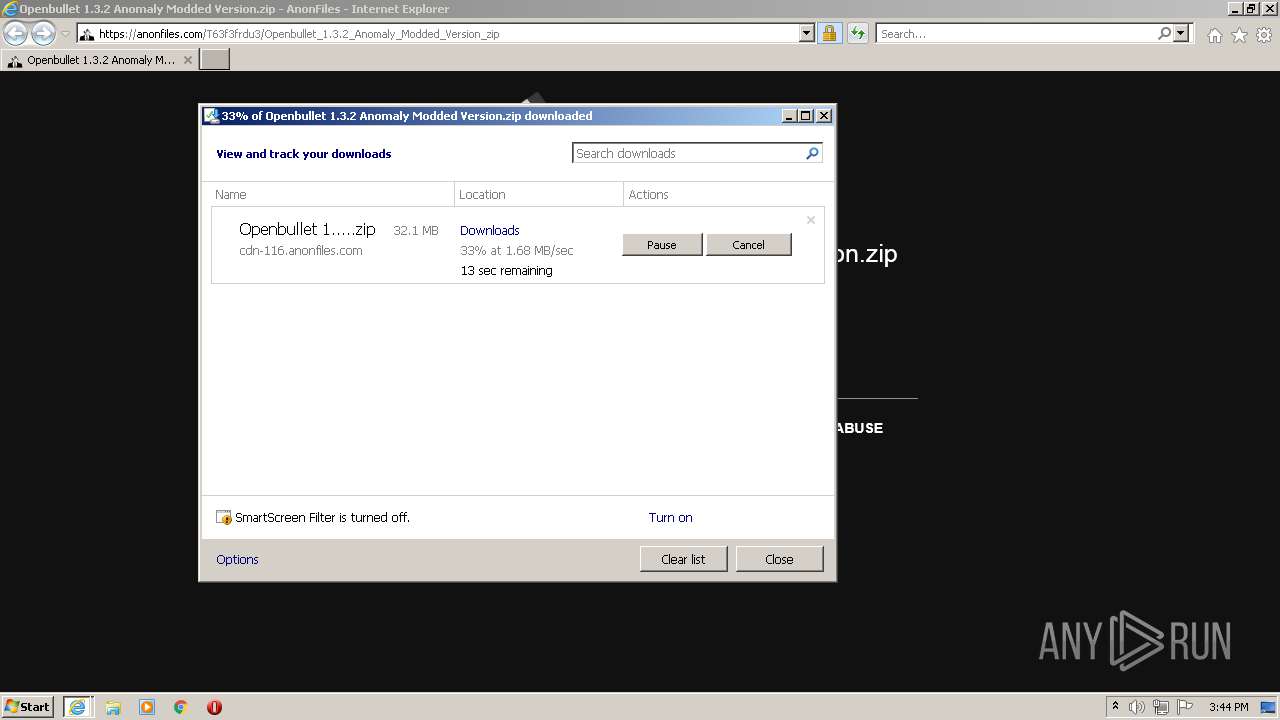The image size is (1280, 720).
Task: Click the refresh page icon
Action: (x=857, y=33)
